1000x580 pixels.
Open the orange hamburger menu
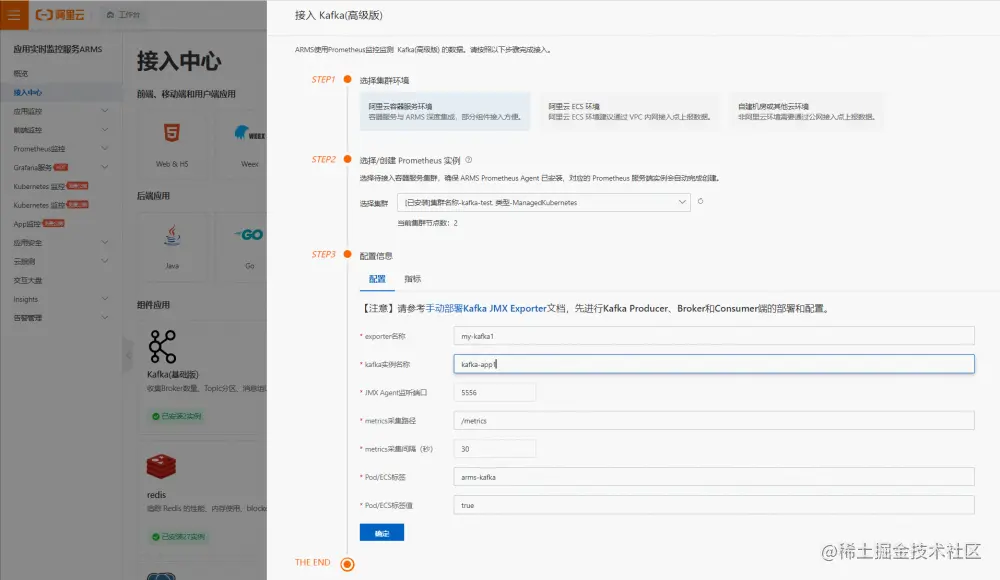(x=14, y=15)
